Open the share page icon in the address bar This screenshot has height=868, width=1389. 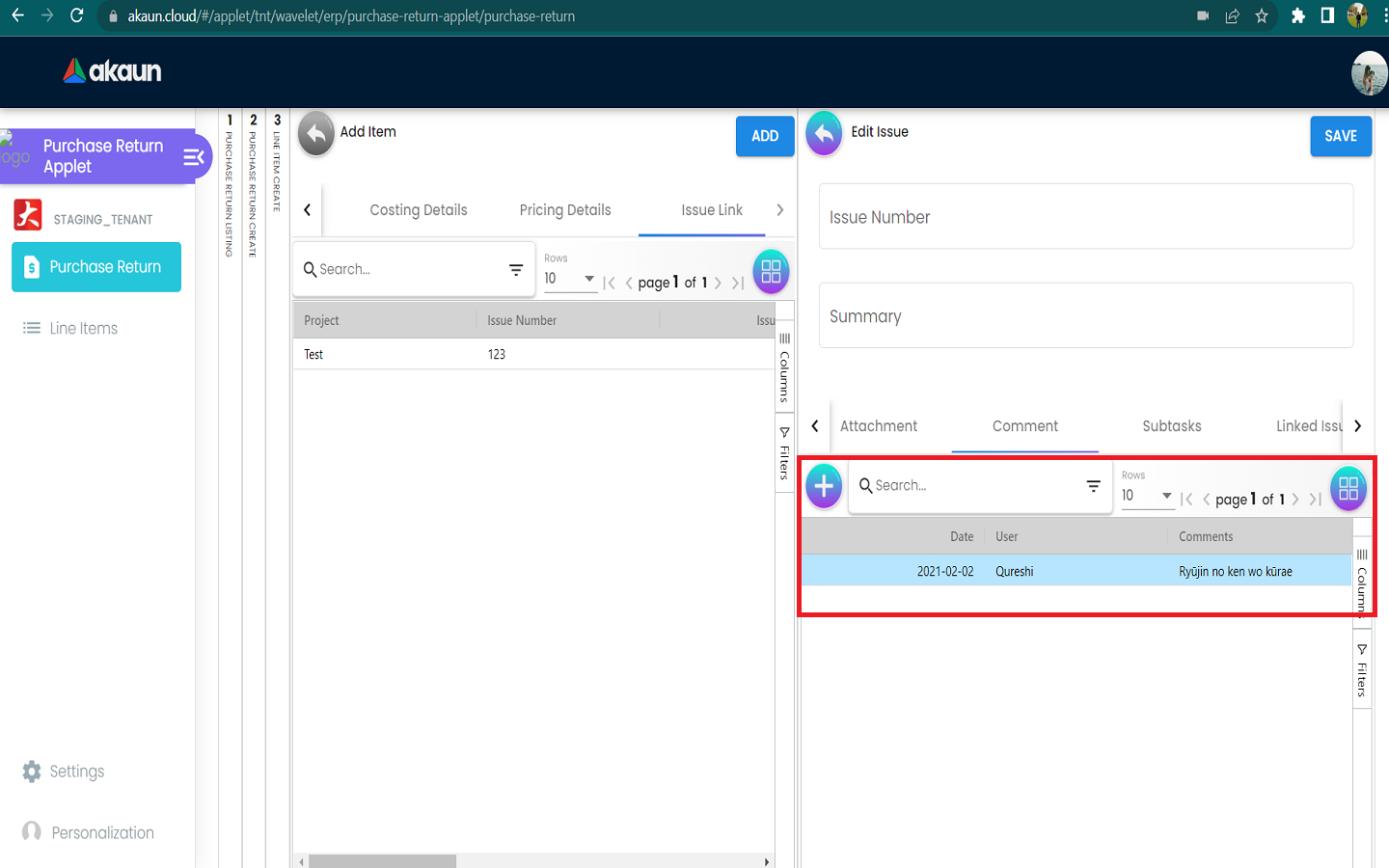pos(1233,15)
